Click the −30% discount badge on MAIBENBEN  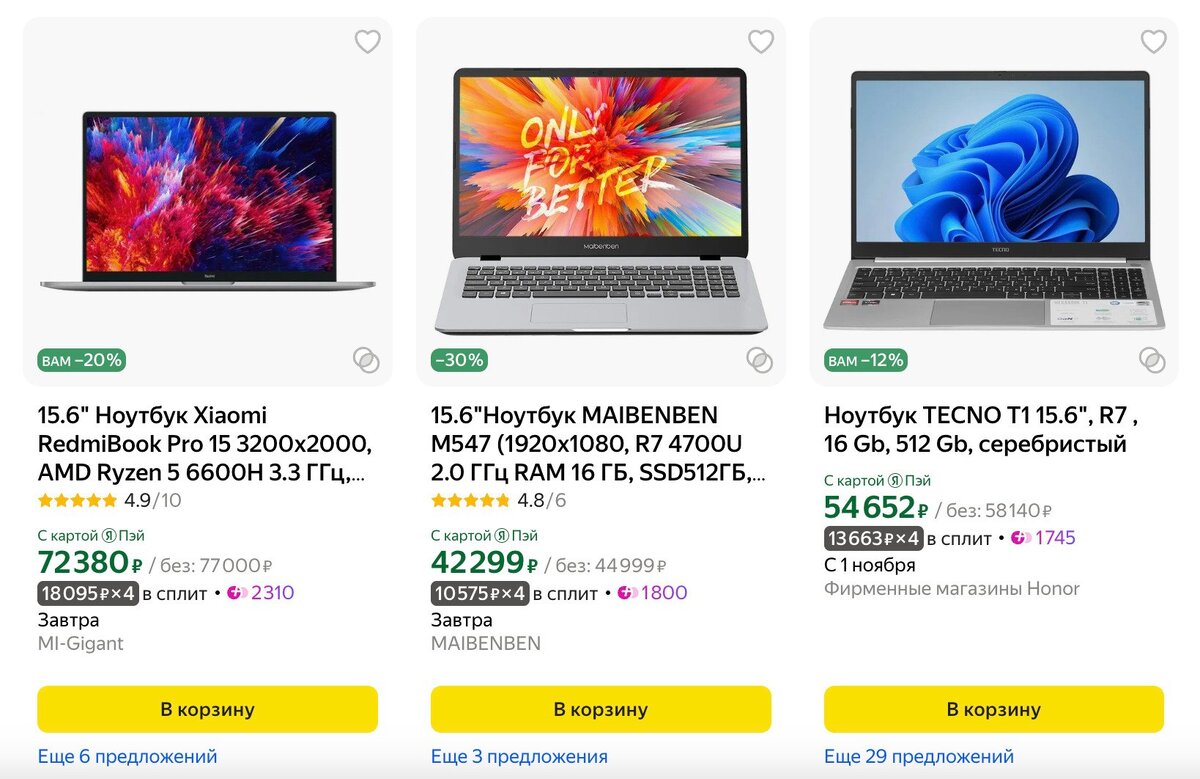coord(458,360)
